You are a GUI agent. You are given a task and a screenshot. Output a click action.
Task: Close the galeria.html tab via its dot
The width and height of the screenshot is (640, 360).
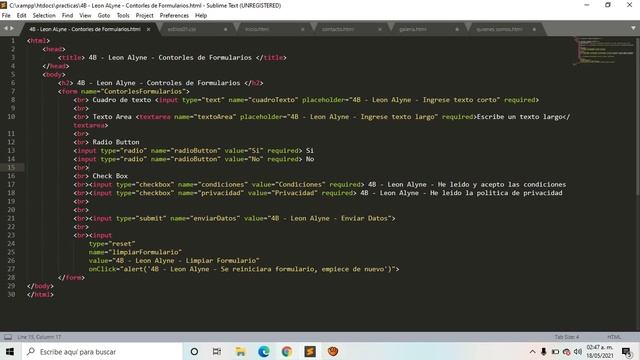(x=457, y=29)
